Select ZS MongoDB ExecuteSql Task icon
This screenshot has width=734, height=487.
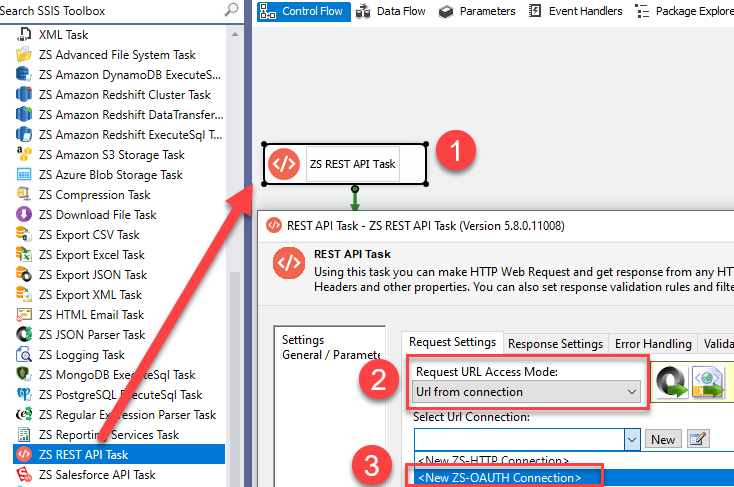tap(25, 375)
